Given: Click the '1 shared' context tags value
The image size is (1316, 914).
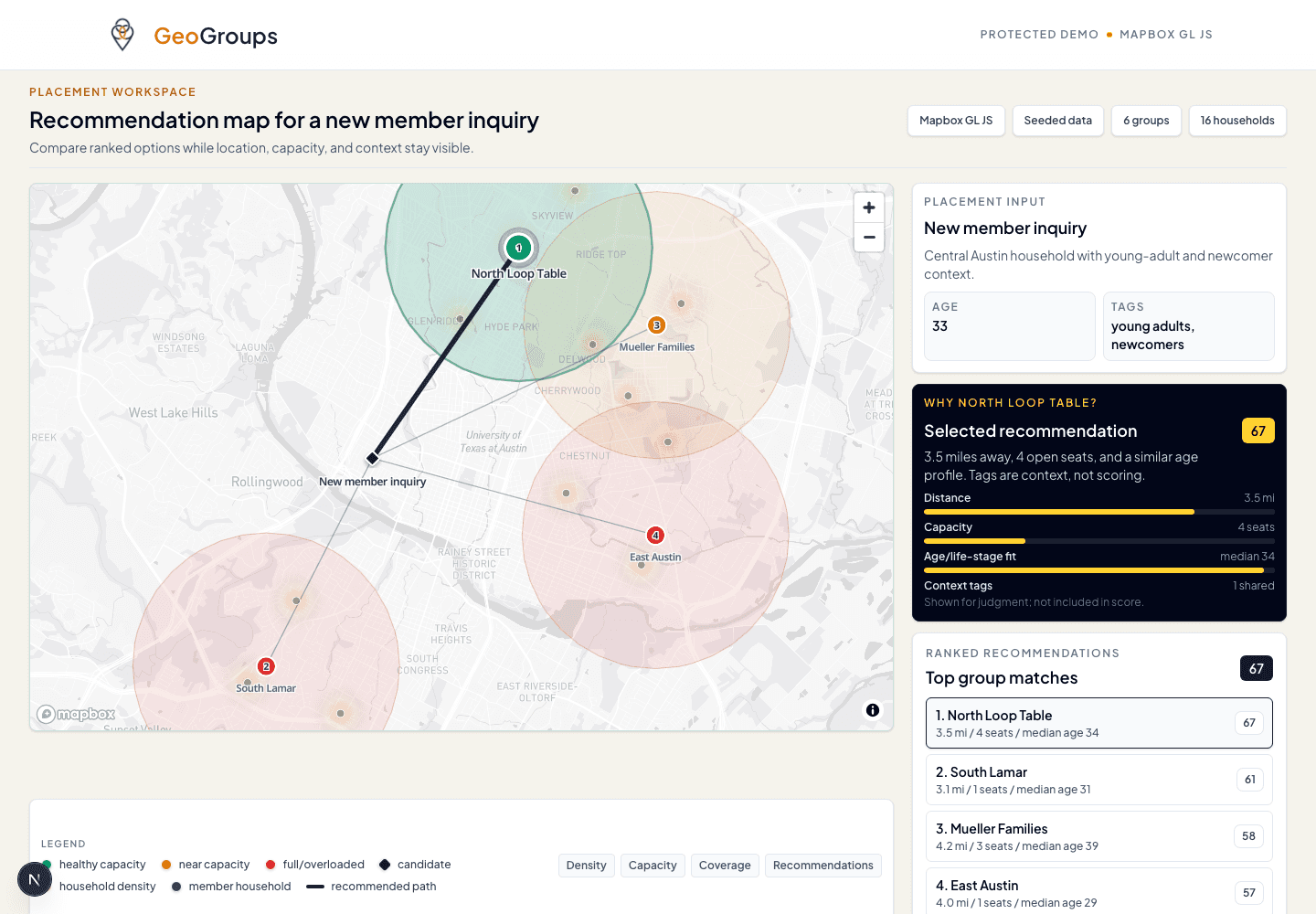Looking at the screenshot, I should click(x=1254, y=586).
